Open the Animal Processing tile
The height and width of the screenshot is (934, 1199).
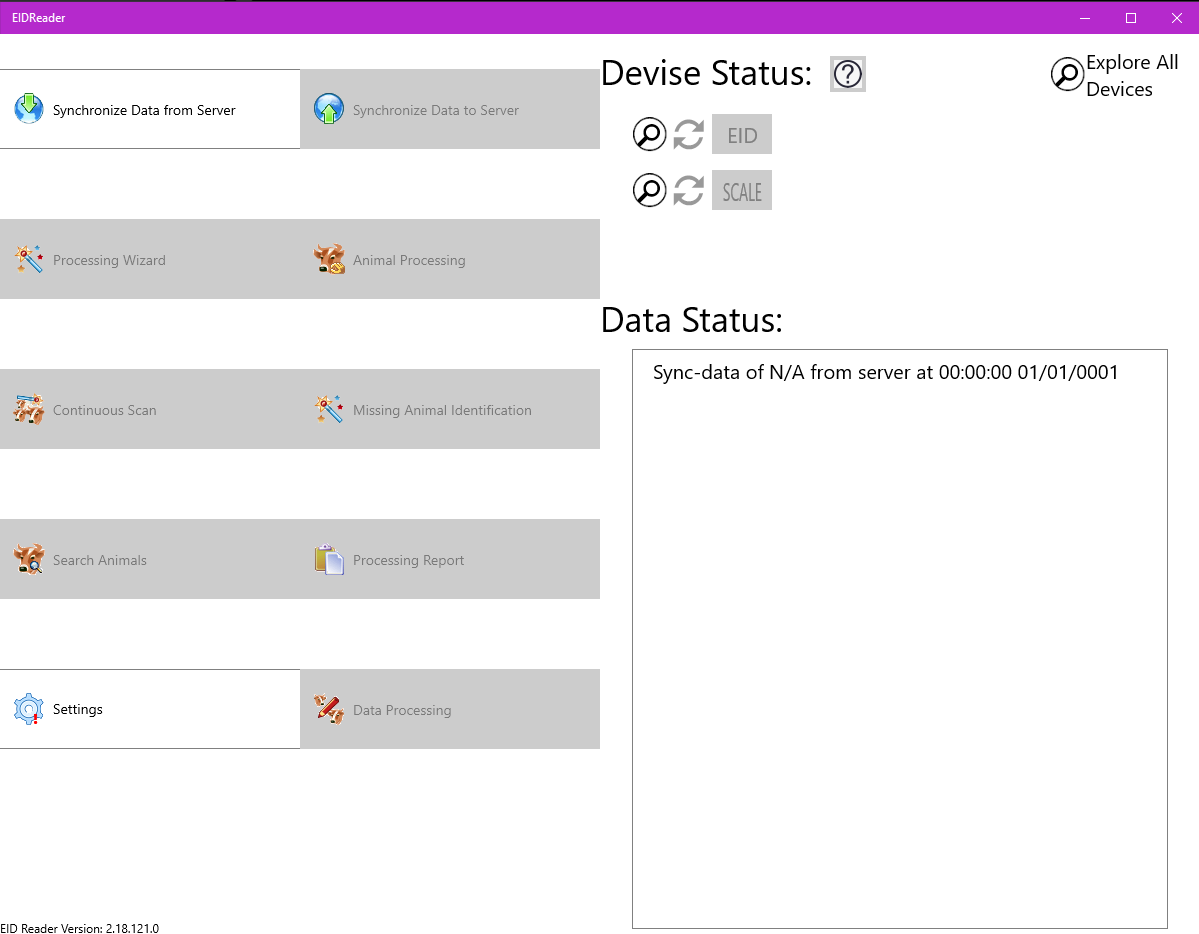coord(450,259)
